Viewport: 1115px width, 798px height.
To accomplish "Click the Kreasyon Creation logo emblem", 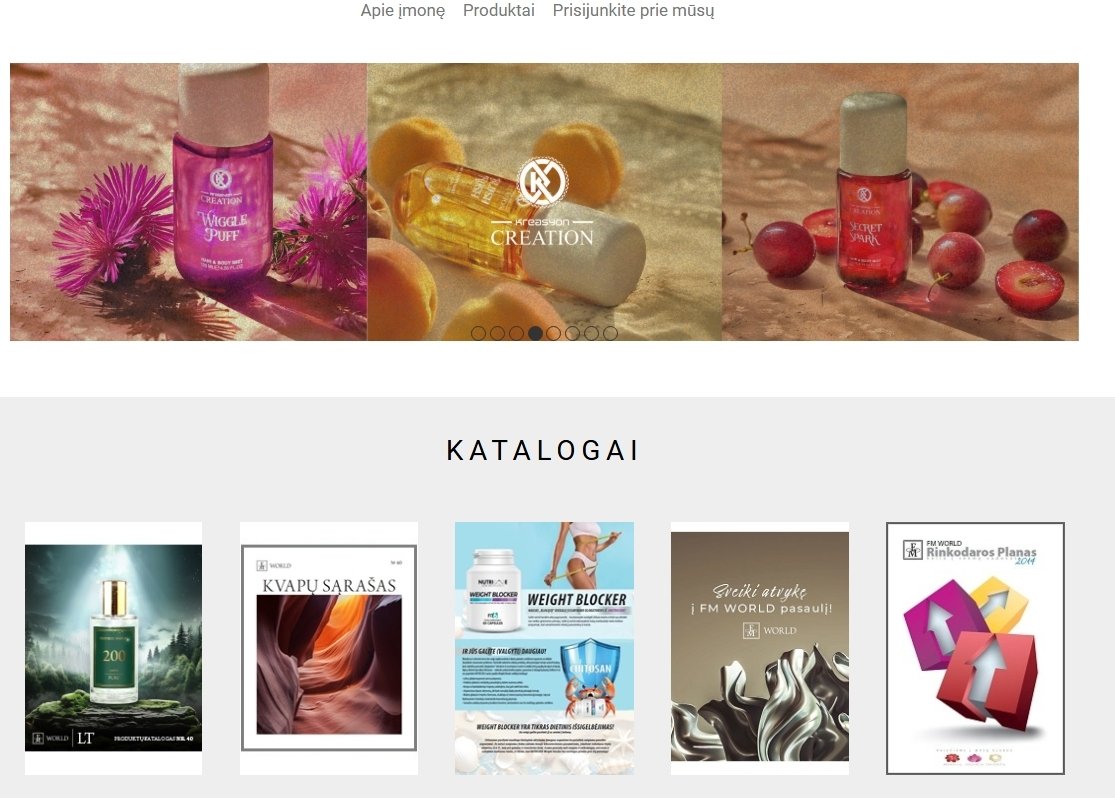I will (x=542, y=181).
